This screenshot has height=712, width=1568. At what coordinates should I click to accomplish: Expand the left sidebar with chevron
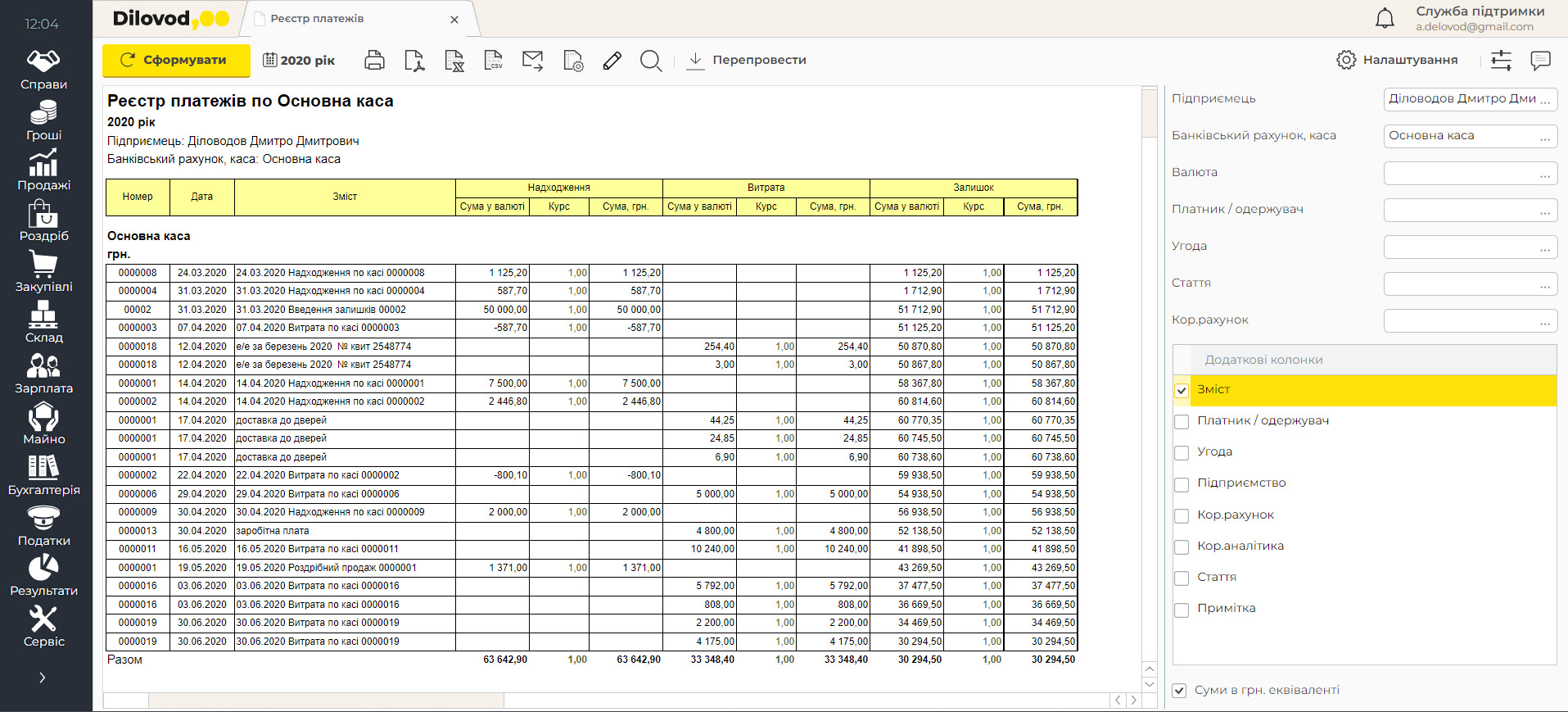tap(43, 678)
